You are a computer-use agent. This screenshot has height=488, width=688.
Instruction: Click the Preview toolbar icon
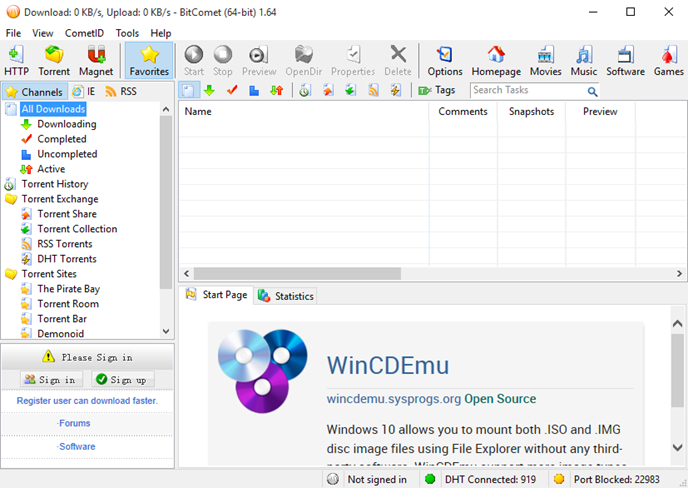coord(259,61)
